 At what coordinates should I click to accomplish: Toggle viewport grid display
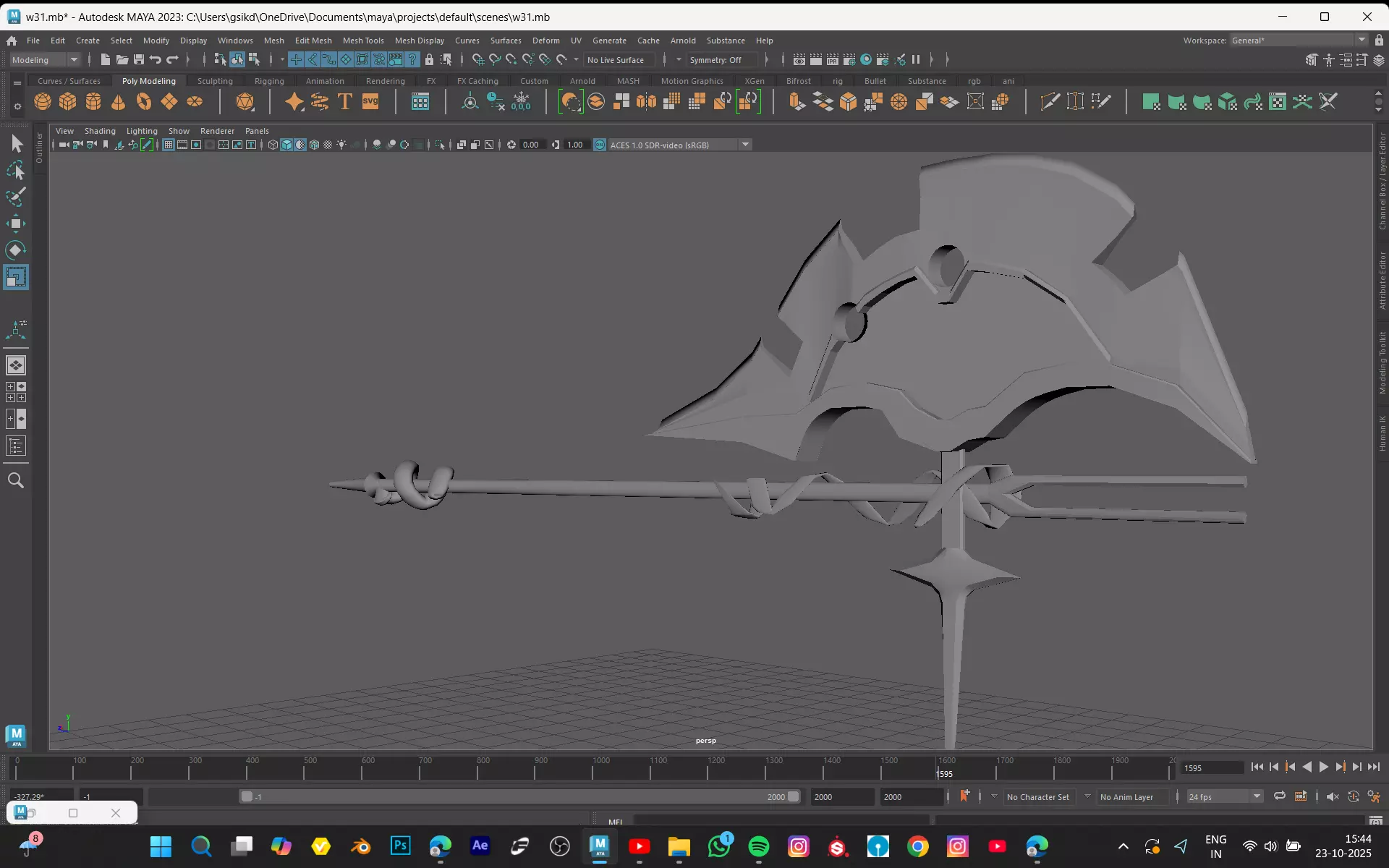click(169, 145)
